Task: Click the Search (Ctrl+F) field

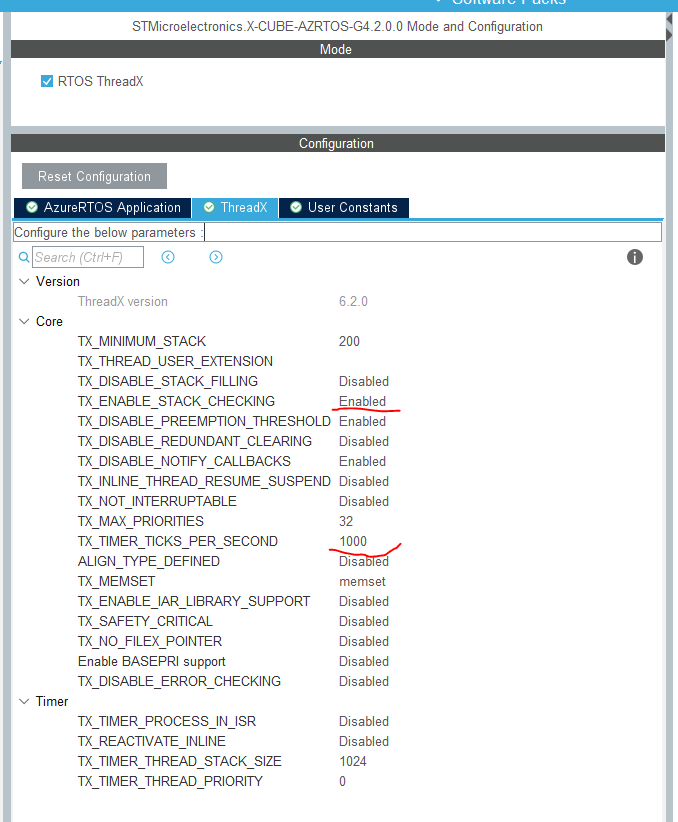Action: click(88, 257)
